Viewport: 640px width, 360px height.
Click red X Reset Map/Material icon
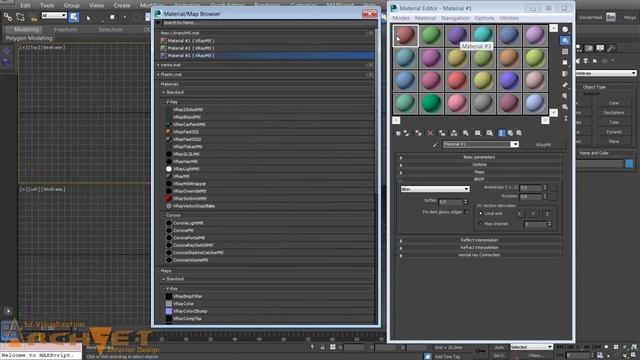pyautogui.click(x=430, y=133)
